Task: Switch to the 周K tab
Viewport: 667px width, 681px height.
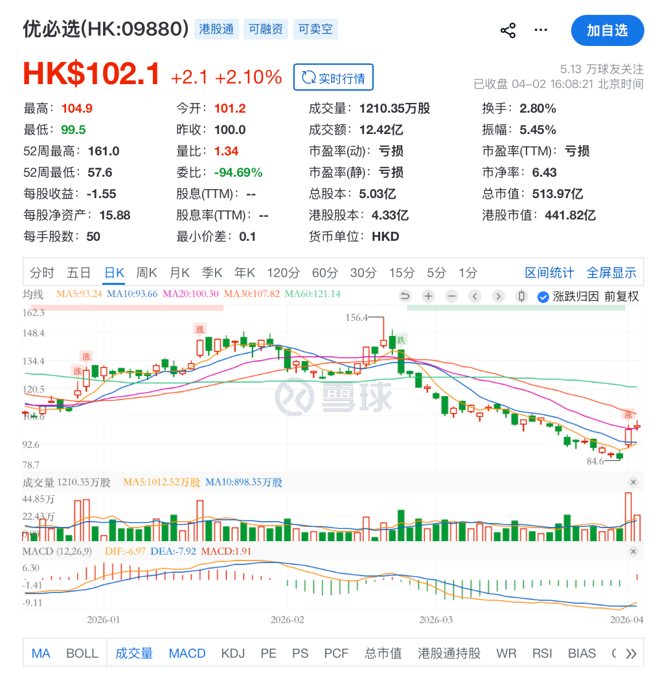Action: point(146,272)
